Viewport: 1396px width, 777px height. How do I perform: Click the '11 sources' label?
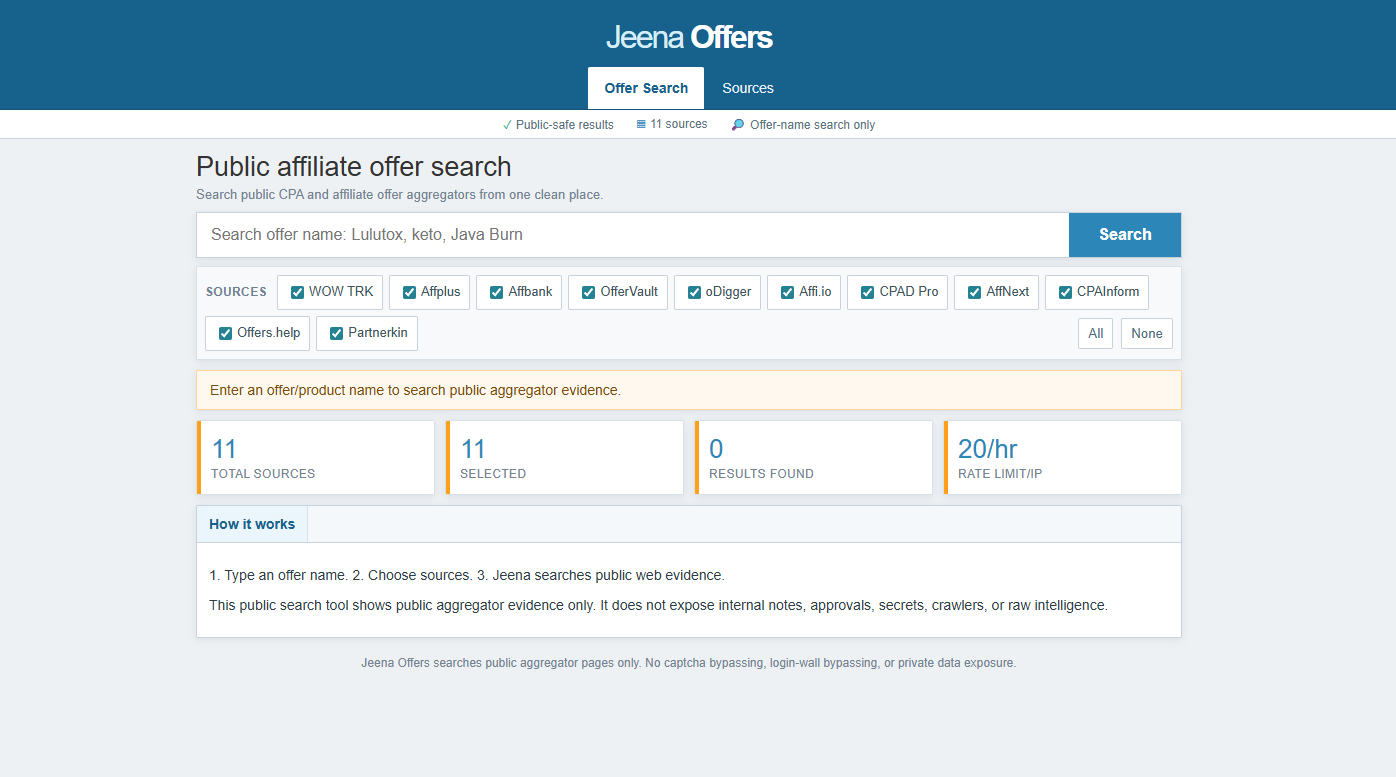[x=679, y=124]
